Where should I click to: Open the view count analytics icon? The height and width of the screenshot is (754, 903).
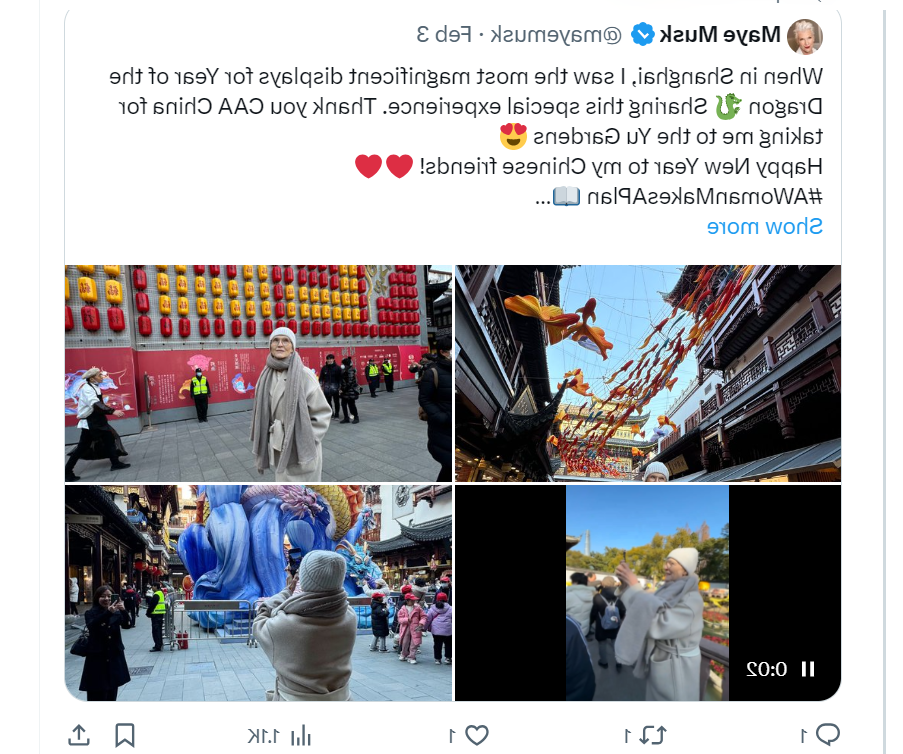tap(300, 736)
